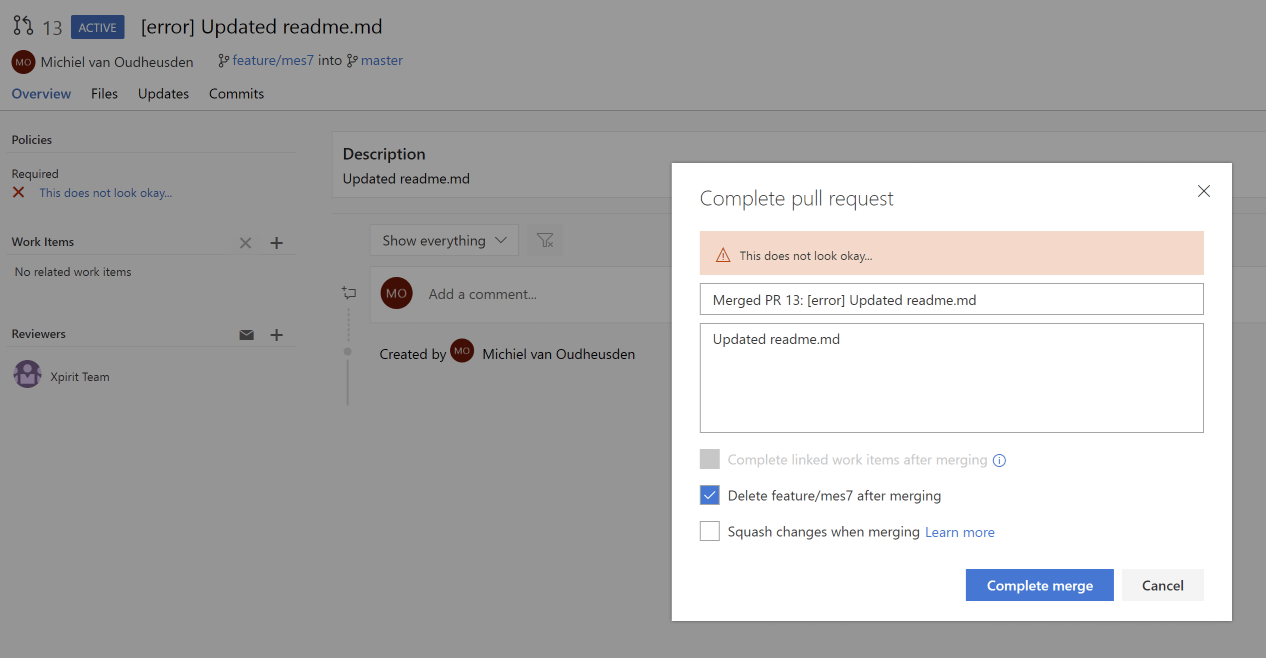1266x658 pixels.
Task: Open the Learn more link
Action: 959,532
